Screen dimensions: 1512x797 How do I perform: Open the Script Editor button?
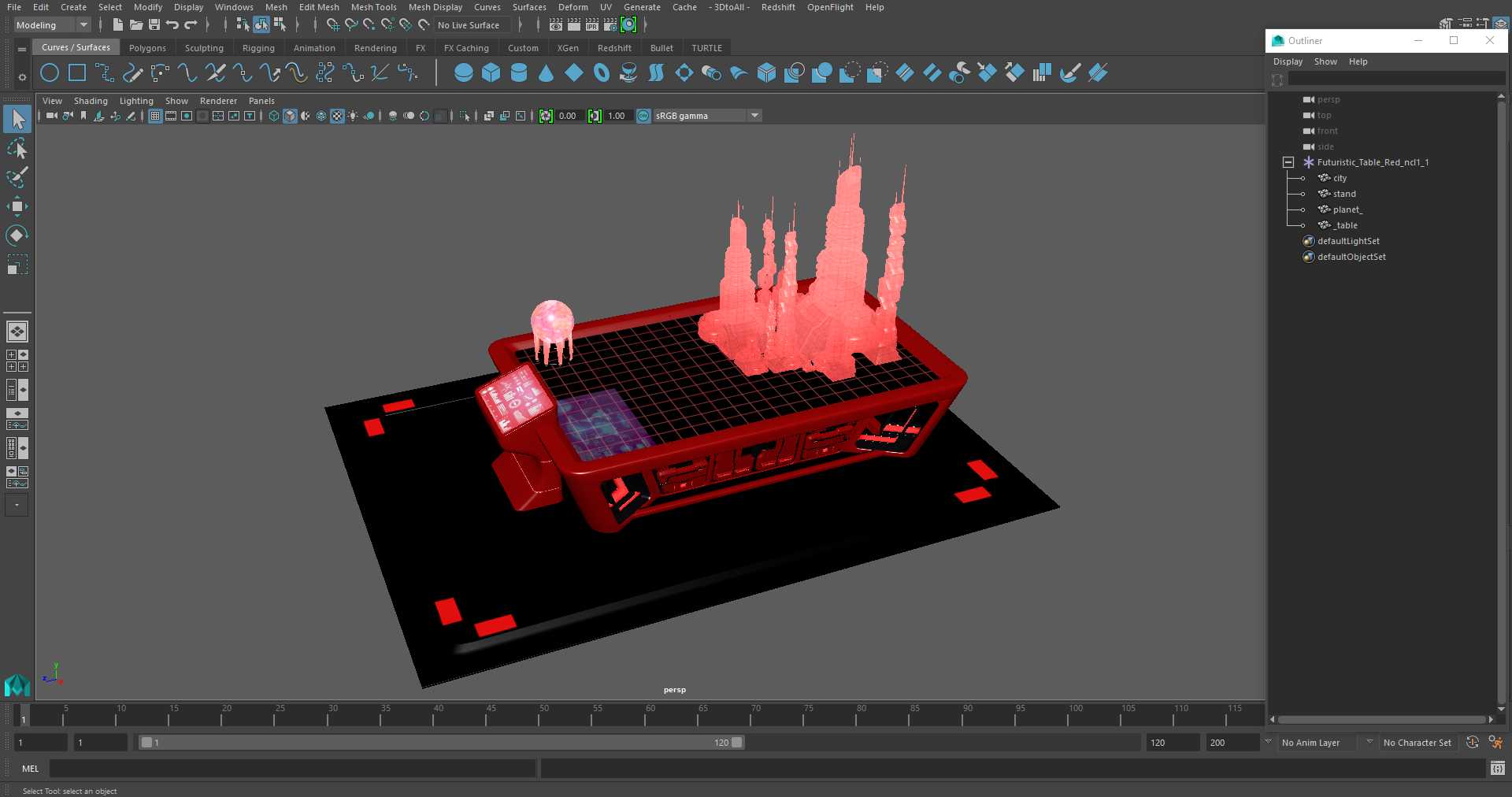[x=1497, y=769]
